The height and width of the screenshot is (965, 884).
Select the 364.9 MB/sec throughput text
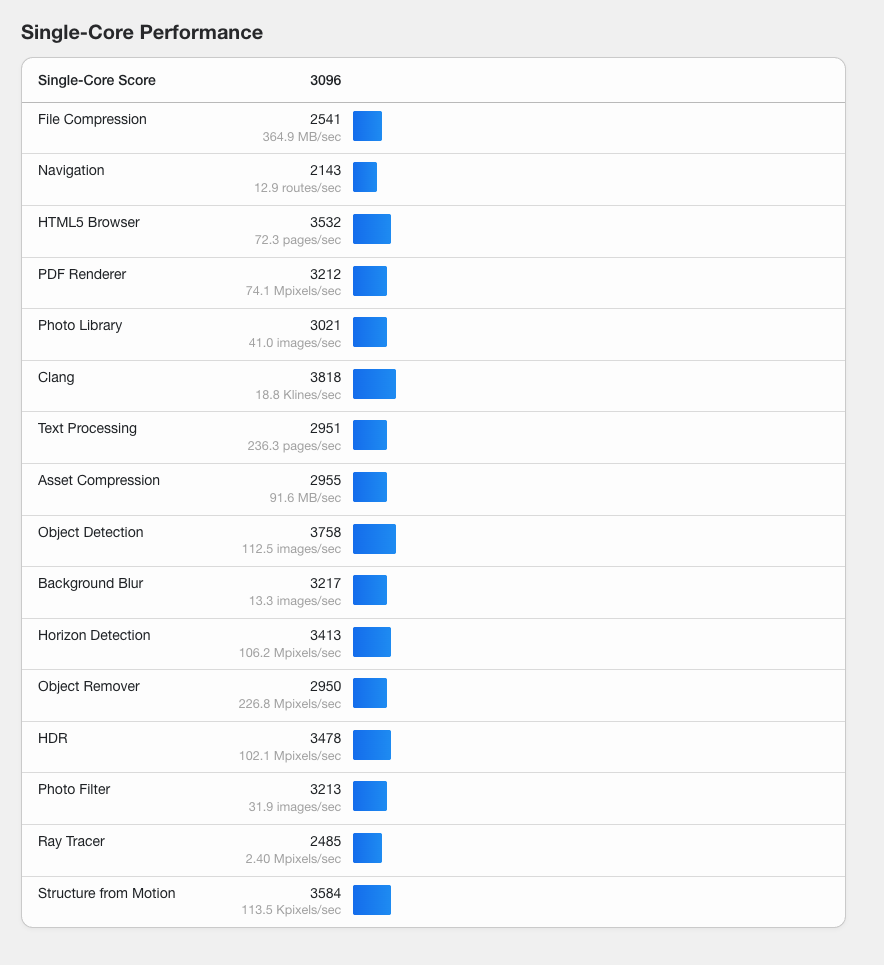[x=301, y=136]
